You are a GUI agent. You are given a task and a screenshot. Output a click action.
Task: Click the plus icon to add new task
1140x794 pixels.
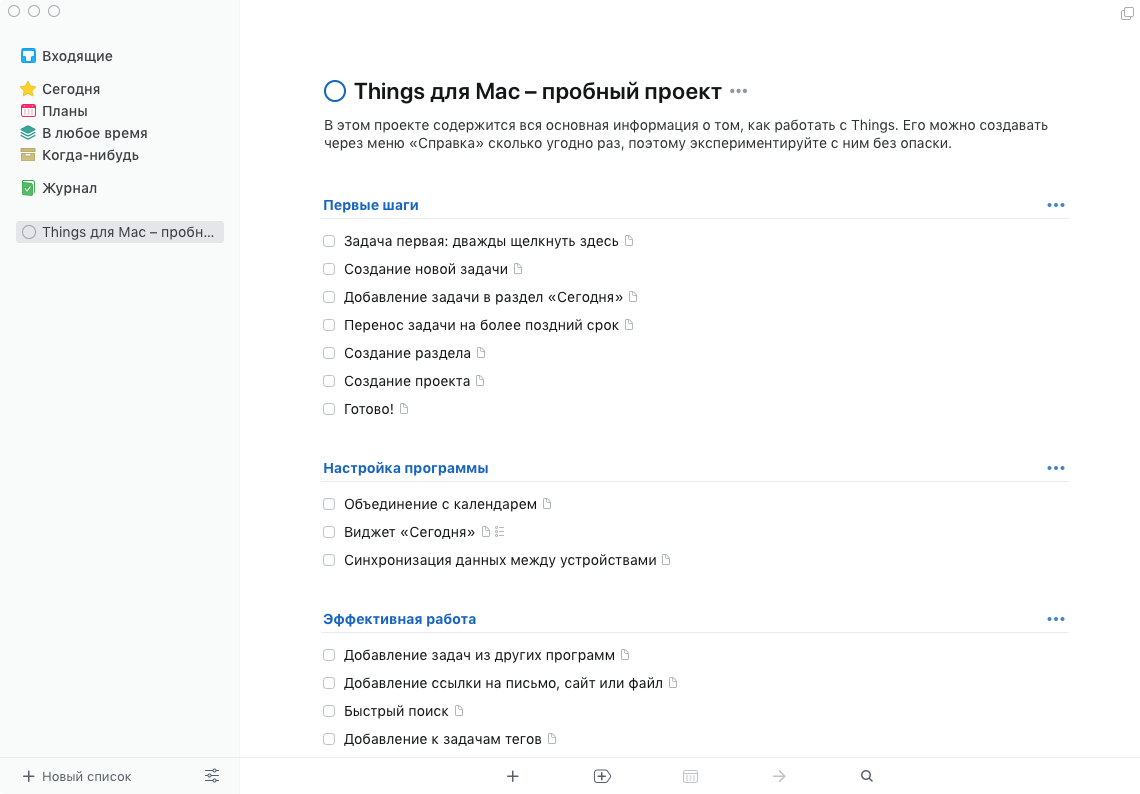point(513,776)
